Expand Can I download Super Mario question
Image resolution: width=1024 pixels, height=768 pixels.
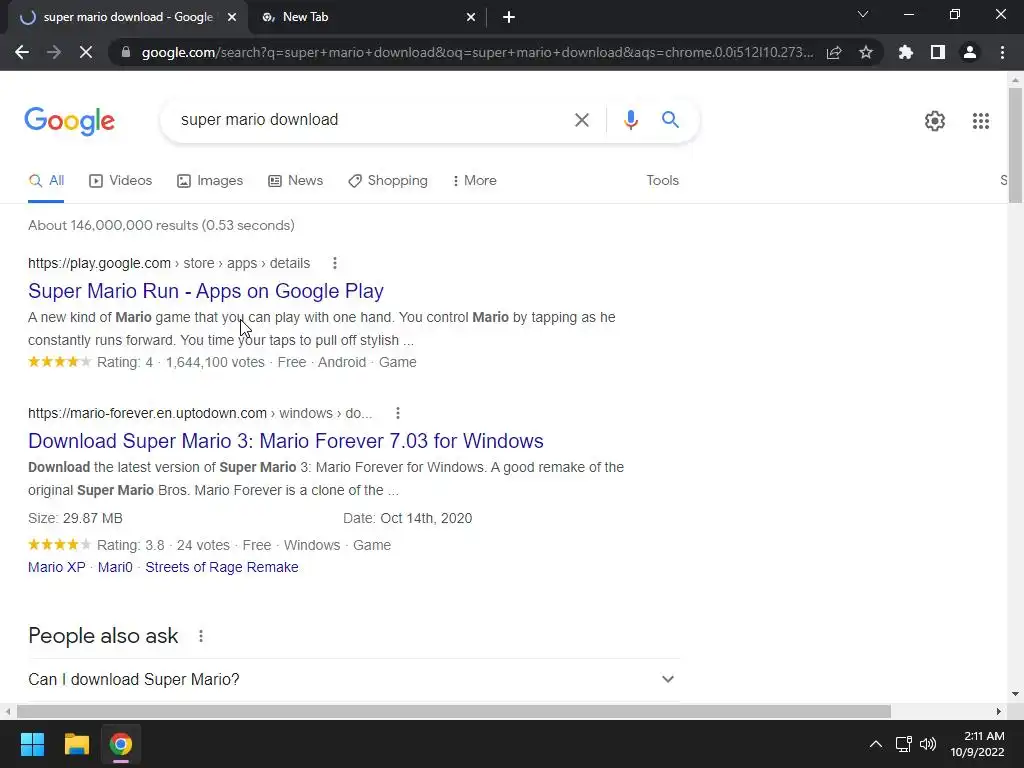pos(353,680)
